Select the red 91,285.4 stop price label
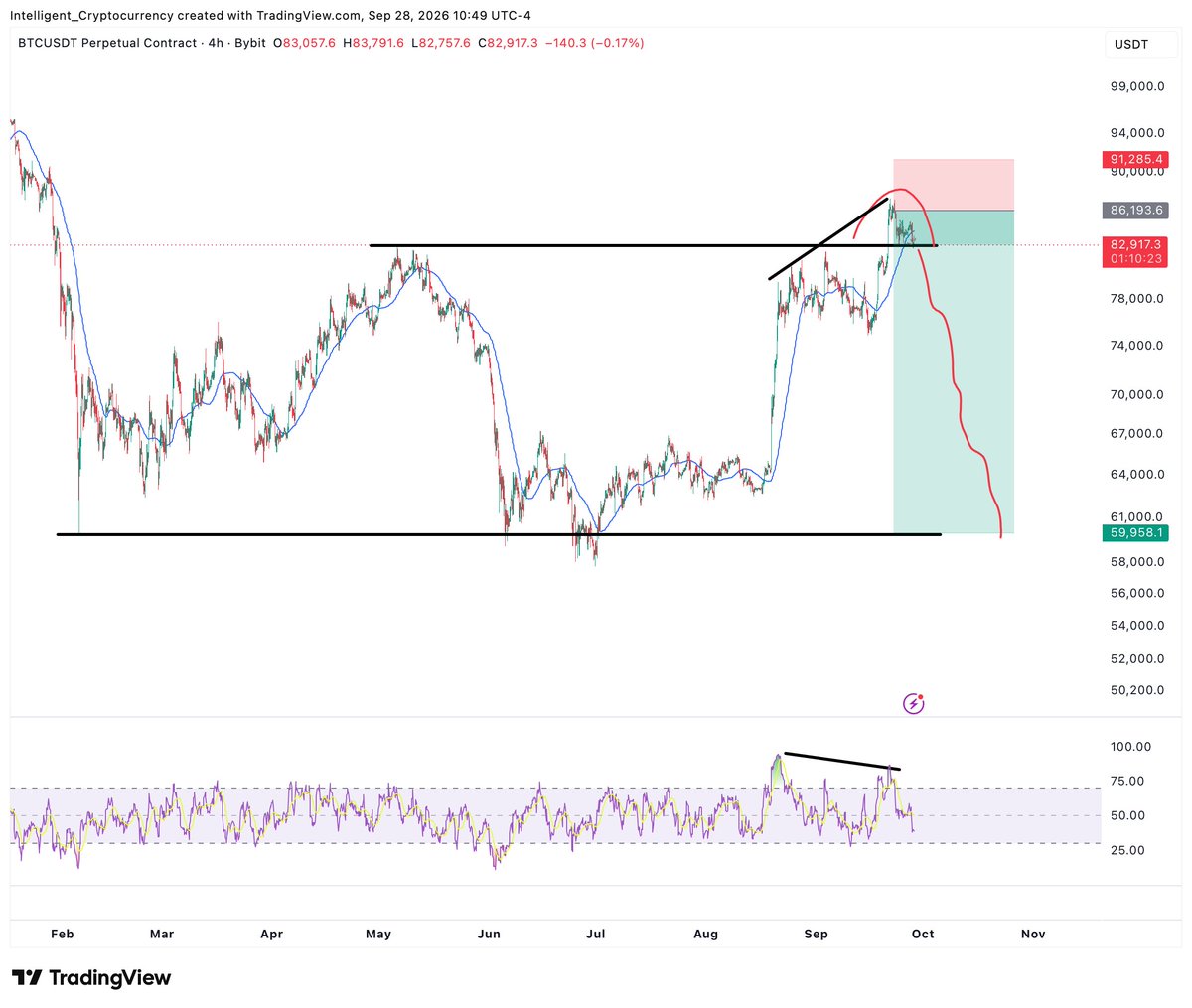This screenshot has width=1192, height=1008. tap(1134, 159)
